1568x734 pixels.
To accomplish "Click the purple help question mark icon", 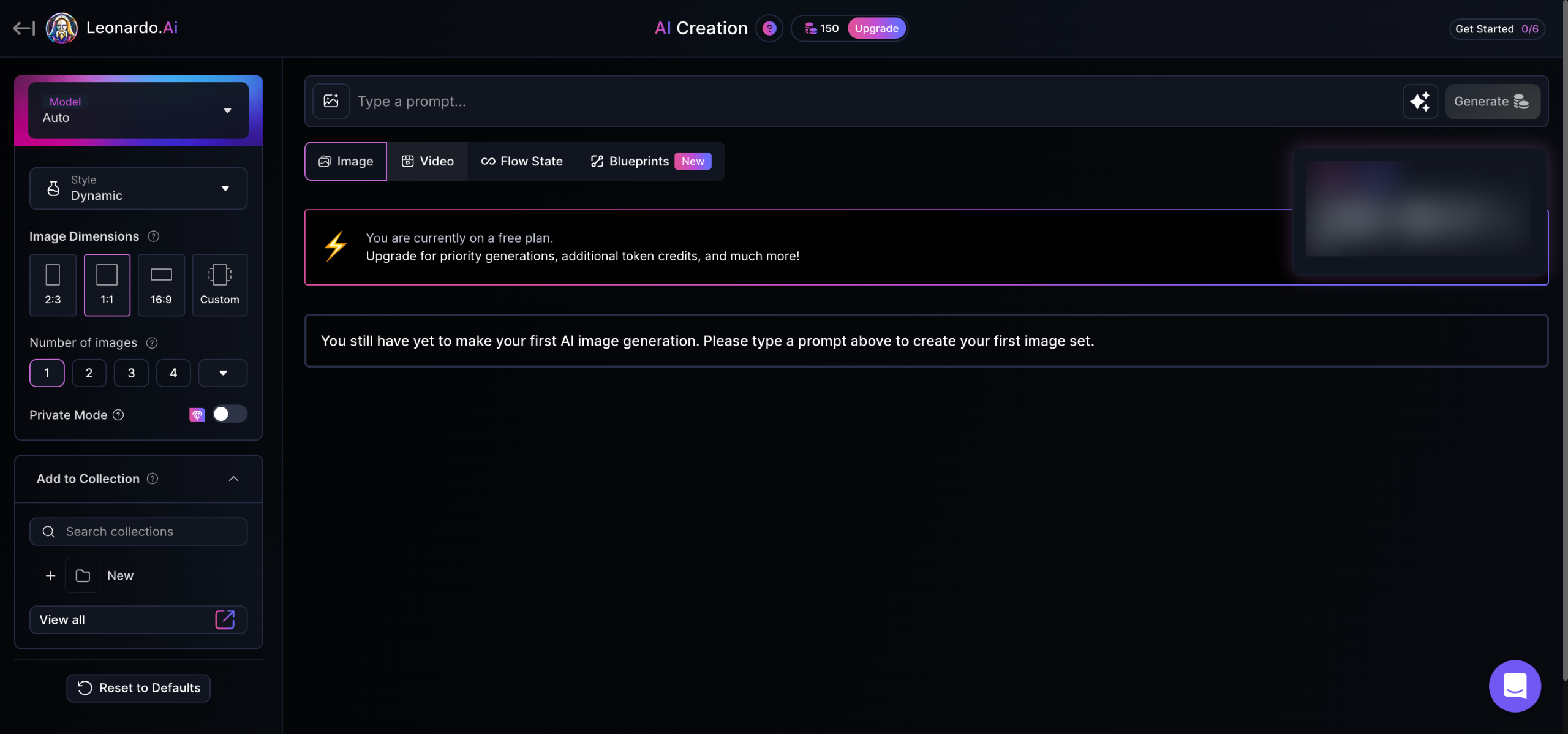I will (769, 28).
